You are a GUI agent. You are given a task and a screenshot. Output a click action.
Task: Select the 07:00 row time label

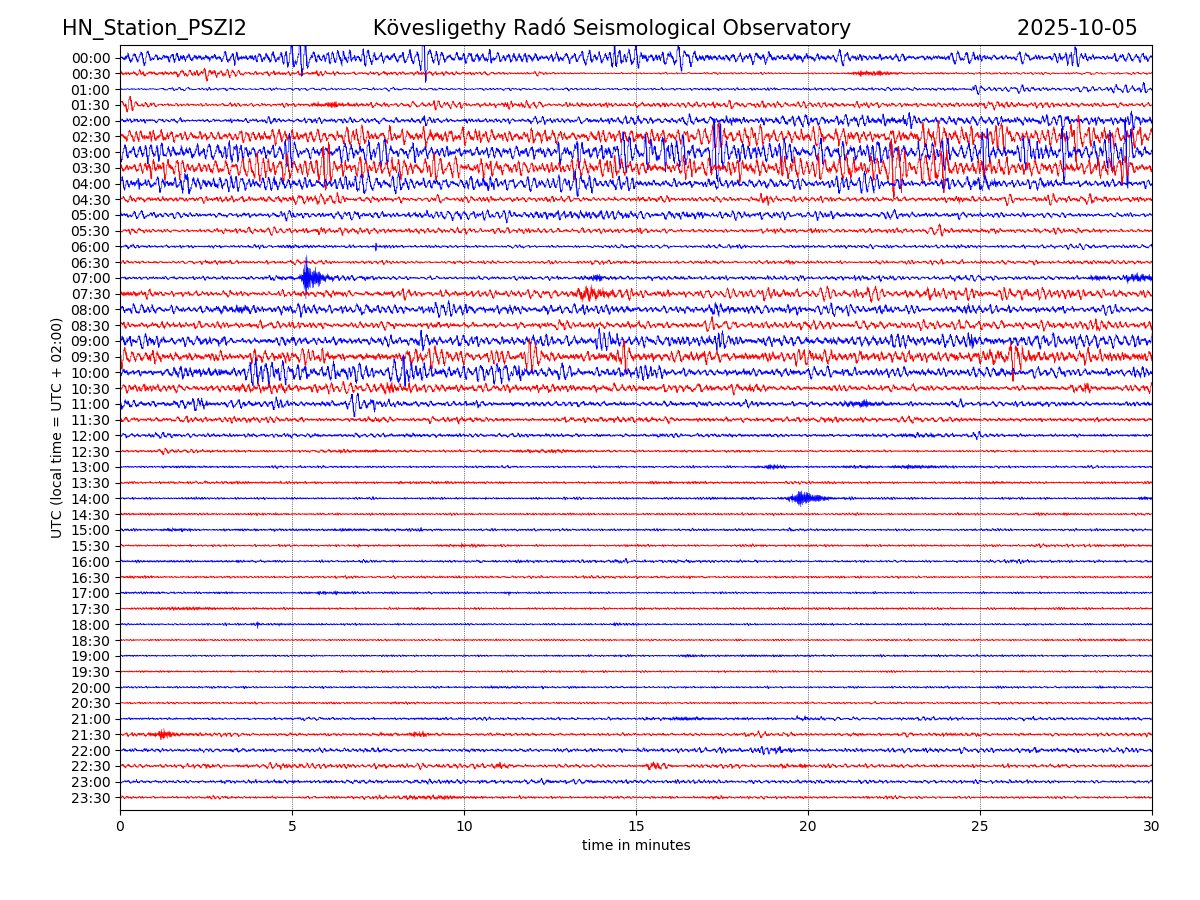(90, 278)
